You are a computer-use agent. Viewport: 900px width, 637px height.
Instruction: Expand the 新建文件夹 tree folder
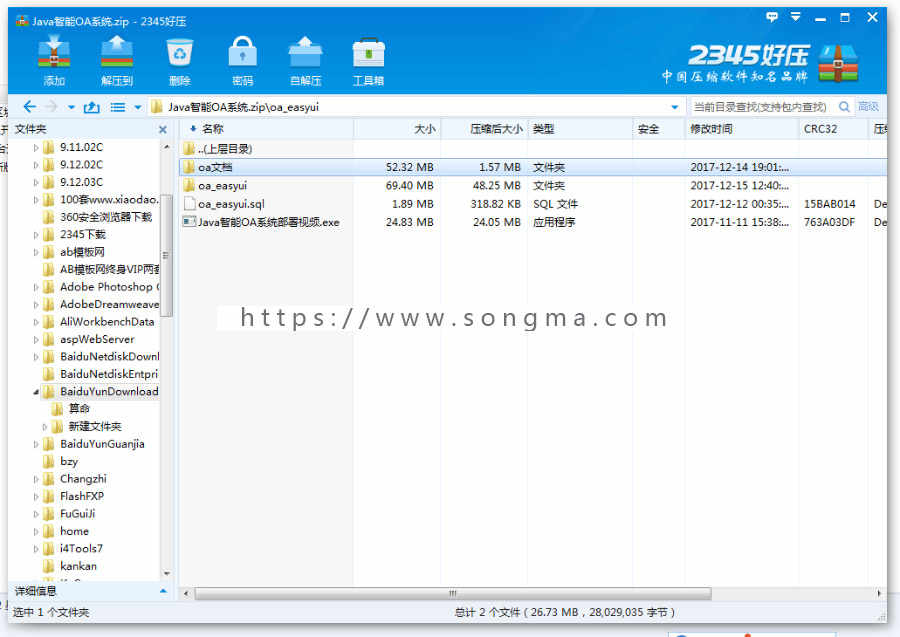[45, 427]
